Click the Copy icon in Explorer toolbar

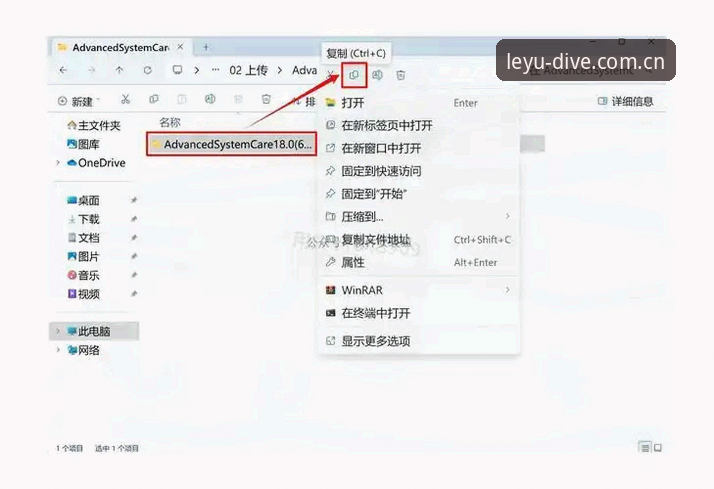154,99
